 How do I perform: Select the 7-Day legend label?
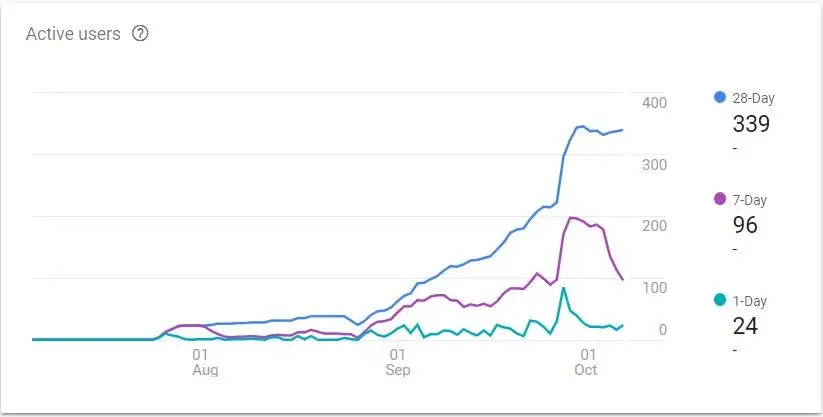750,200
